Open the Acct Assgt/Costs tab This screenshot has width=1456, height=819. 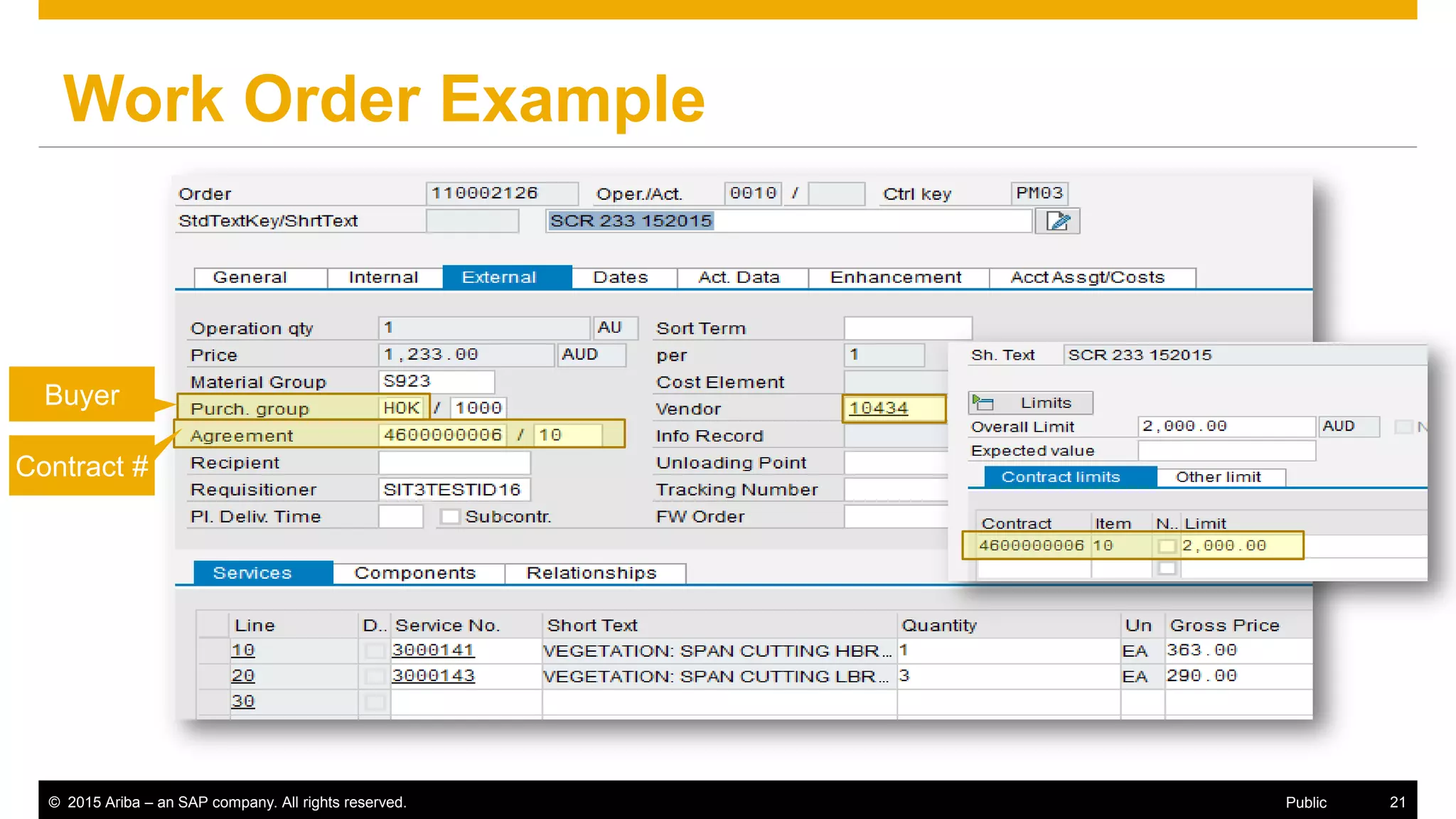point(1092,277)
